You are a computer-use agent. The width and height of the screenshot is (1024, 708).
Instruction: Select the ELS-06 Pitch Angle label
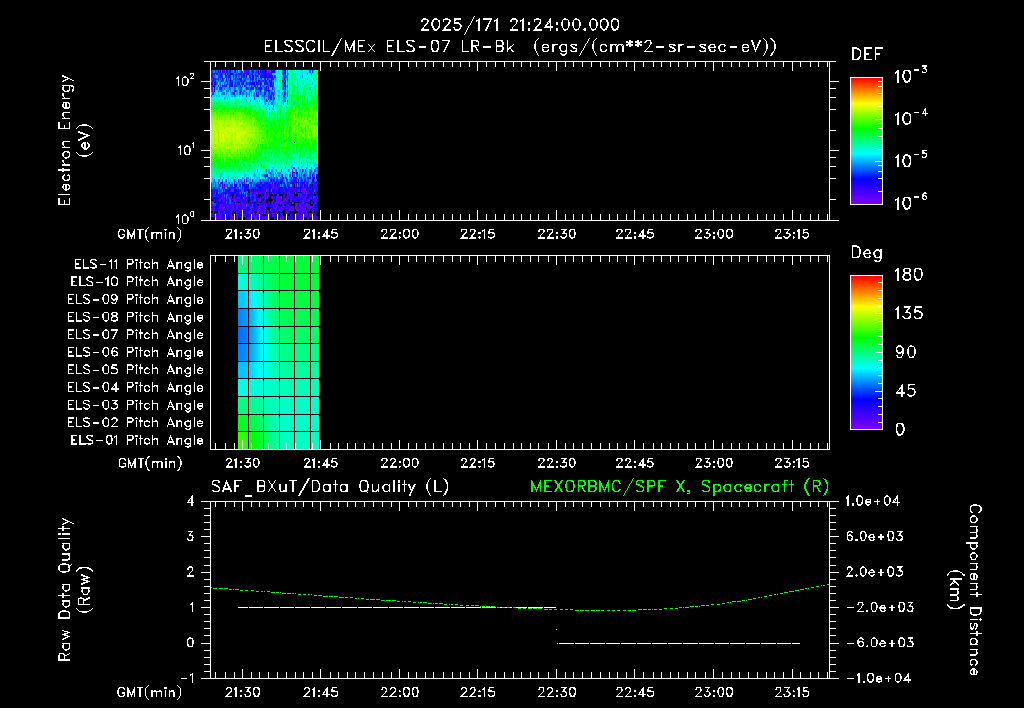[x=135, y=352]
